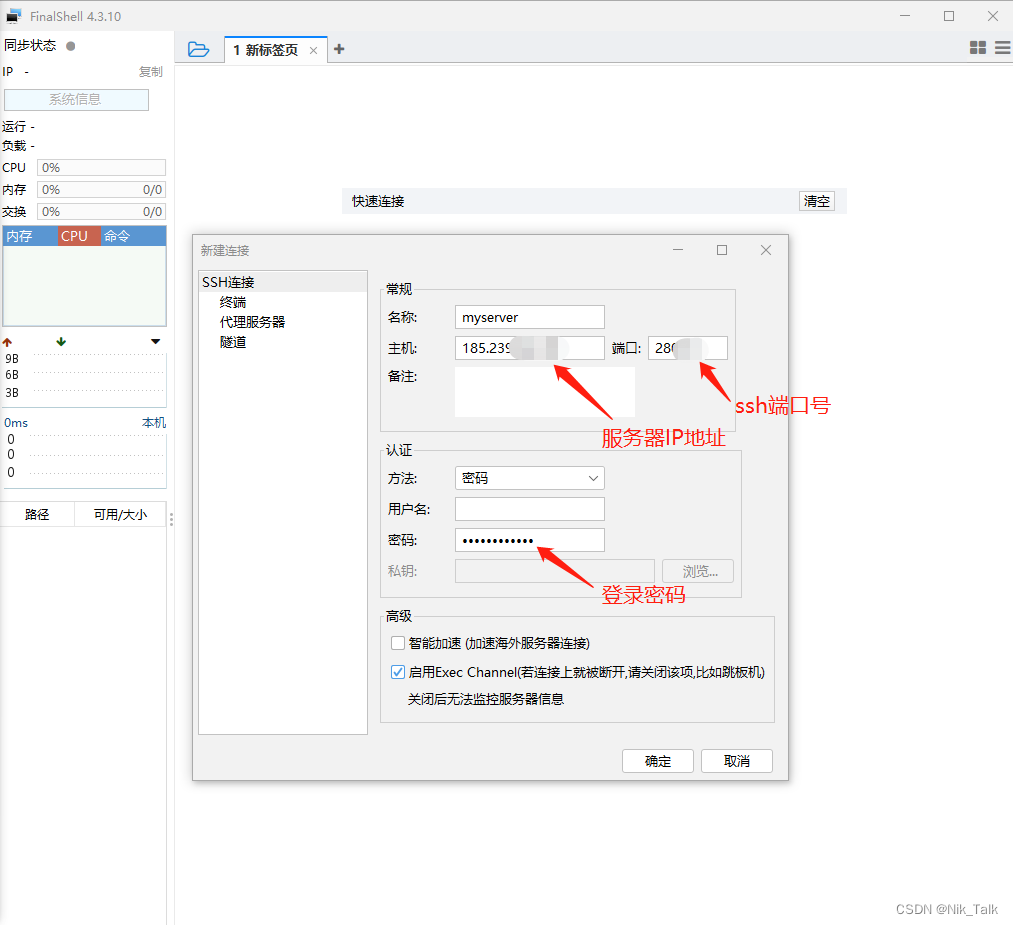Click the sync status indicator dot
This screenshot has width=1013, height=925.
click(70, 46)
